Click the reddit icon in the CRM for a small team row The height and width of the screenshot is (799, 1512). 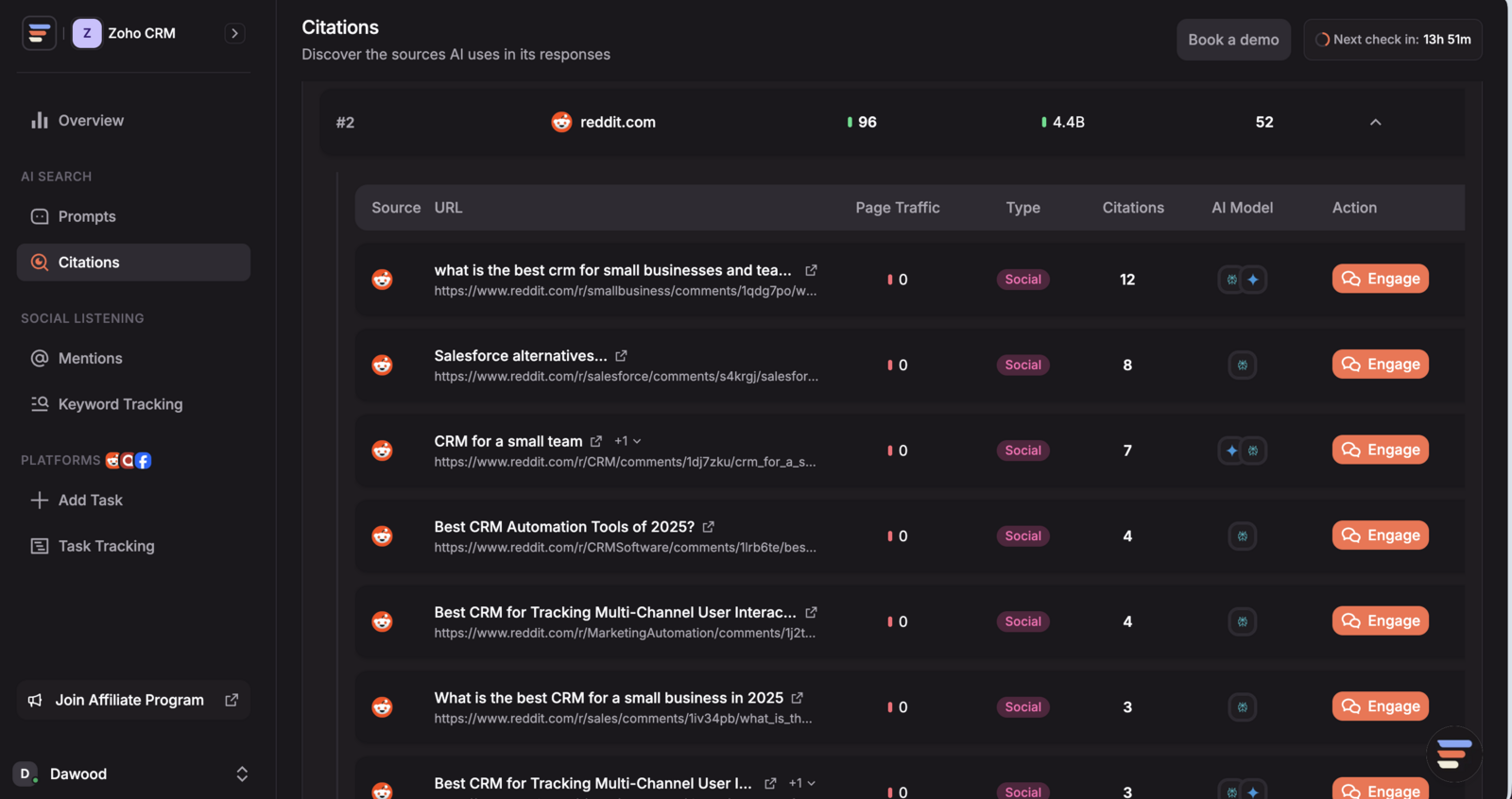pyautogui.click(x=382, y=450)
